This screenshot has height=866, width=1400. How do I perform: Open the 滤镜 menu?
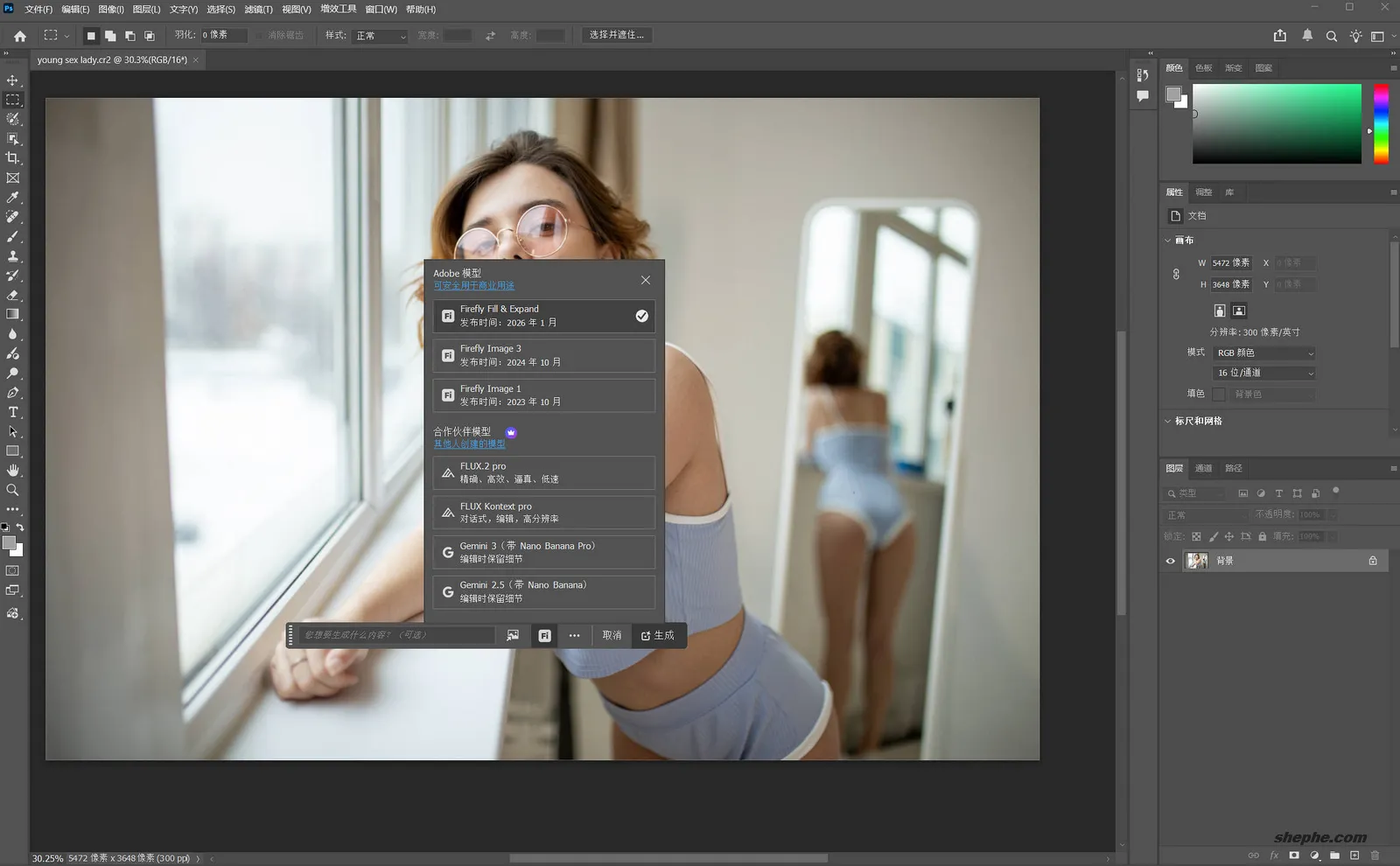pyautogui.click(x=259, y=10)
